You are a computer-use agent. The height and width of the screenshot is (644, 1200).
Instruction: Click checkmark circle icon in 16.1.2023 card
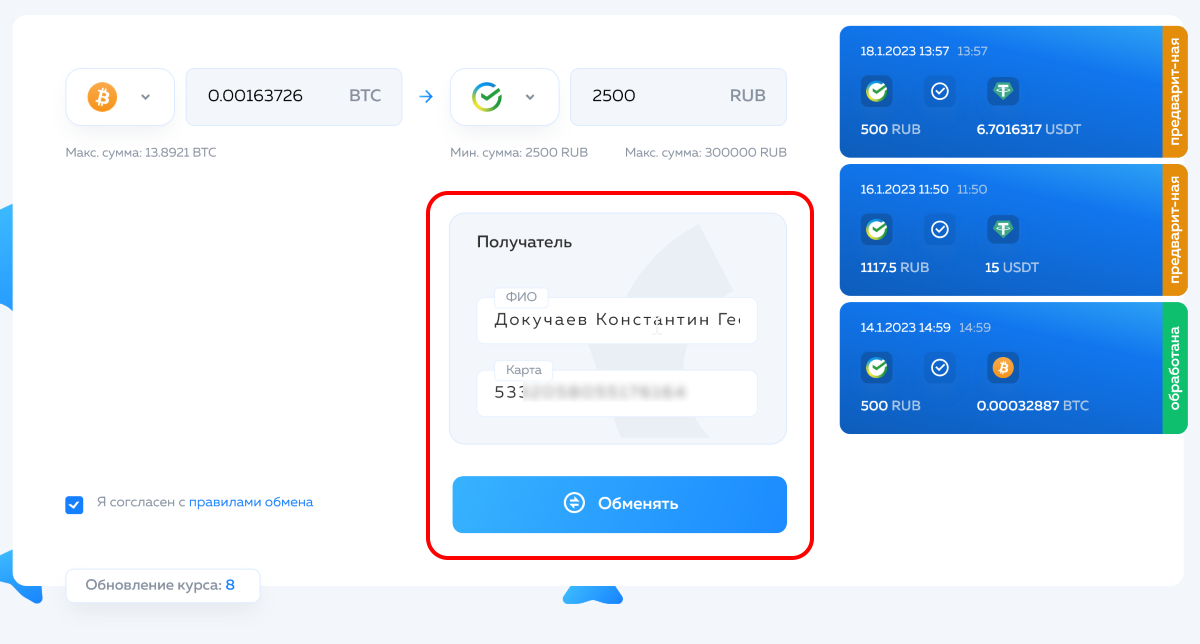(x=939, y=230)
